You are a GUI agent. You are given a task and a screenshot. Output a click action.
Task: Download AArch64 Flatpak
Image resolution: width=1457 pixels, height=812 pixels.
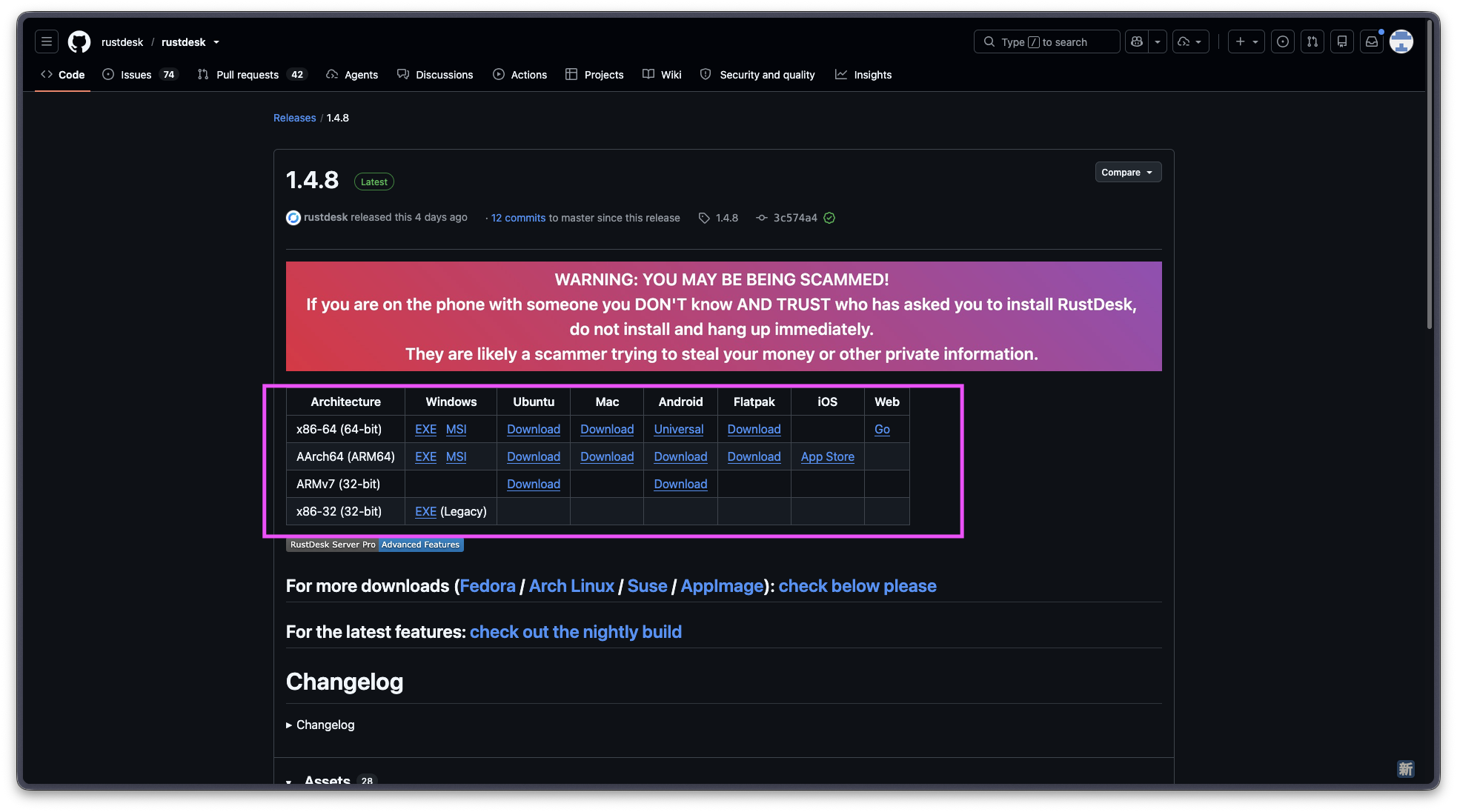754,456
